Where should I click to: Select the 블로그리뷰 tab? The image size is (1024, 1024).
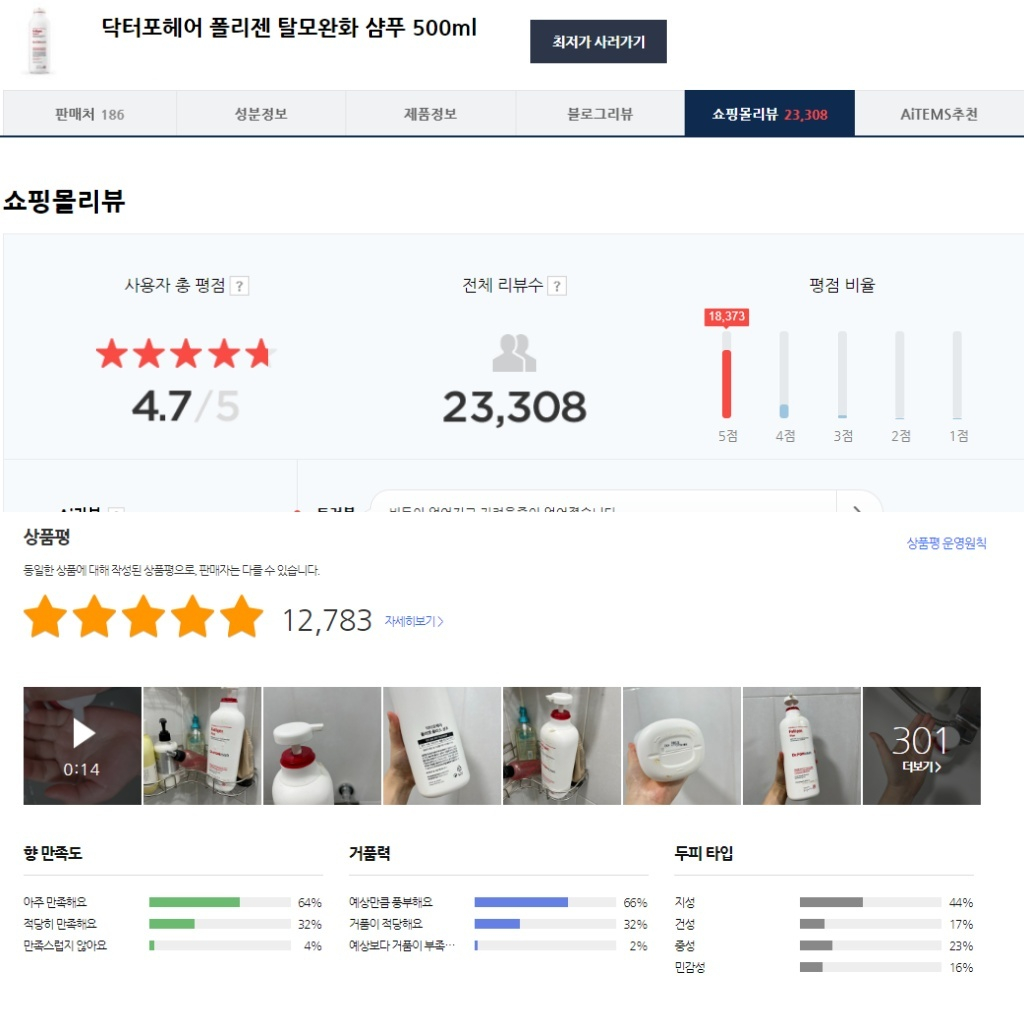[x=600, y=114]
